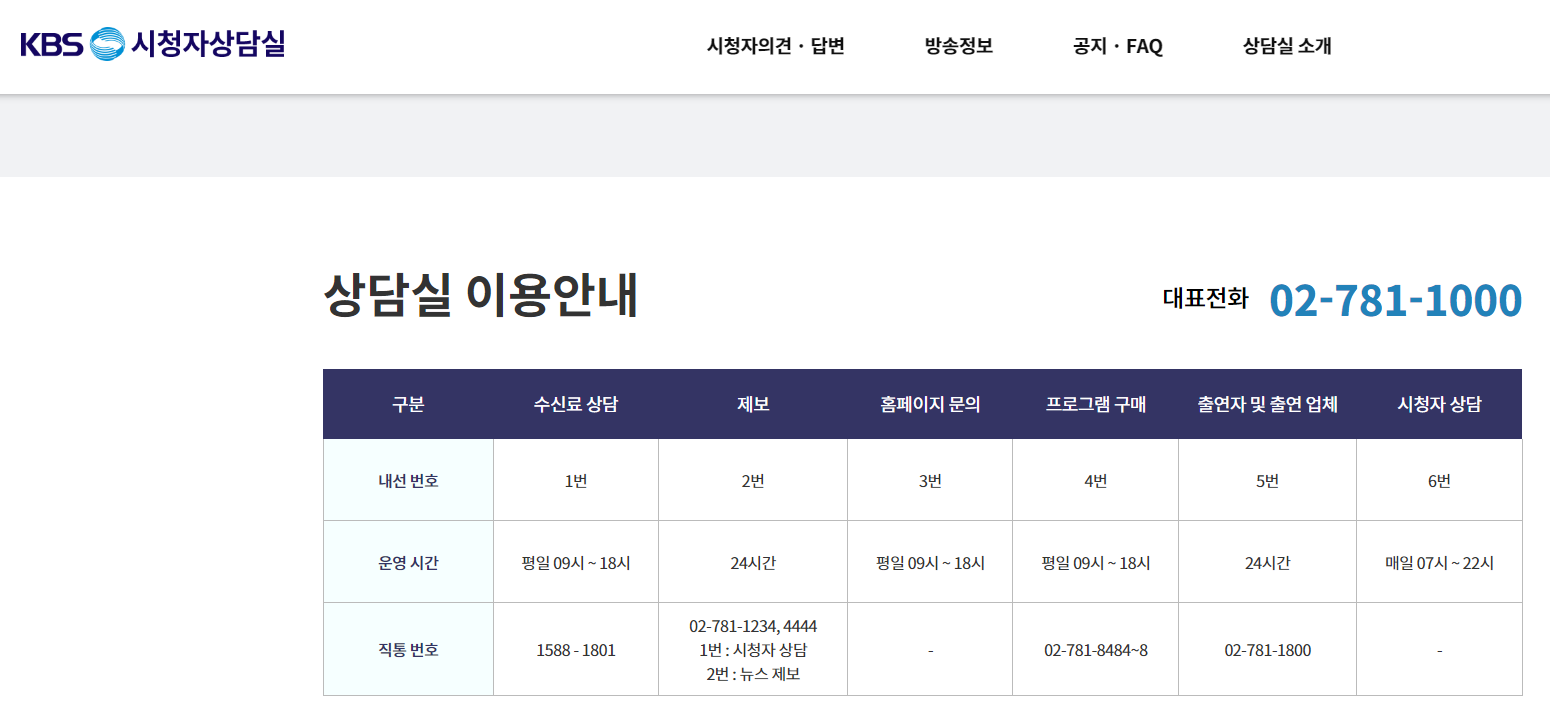Click the 4번 extension cell

pyautogui.click(x=1096, y=480)
